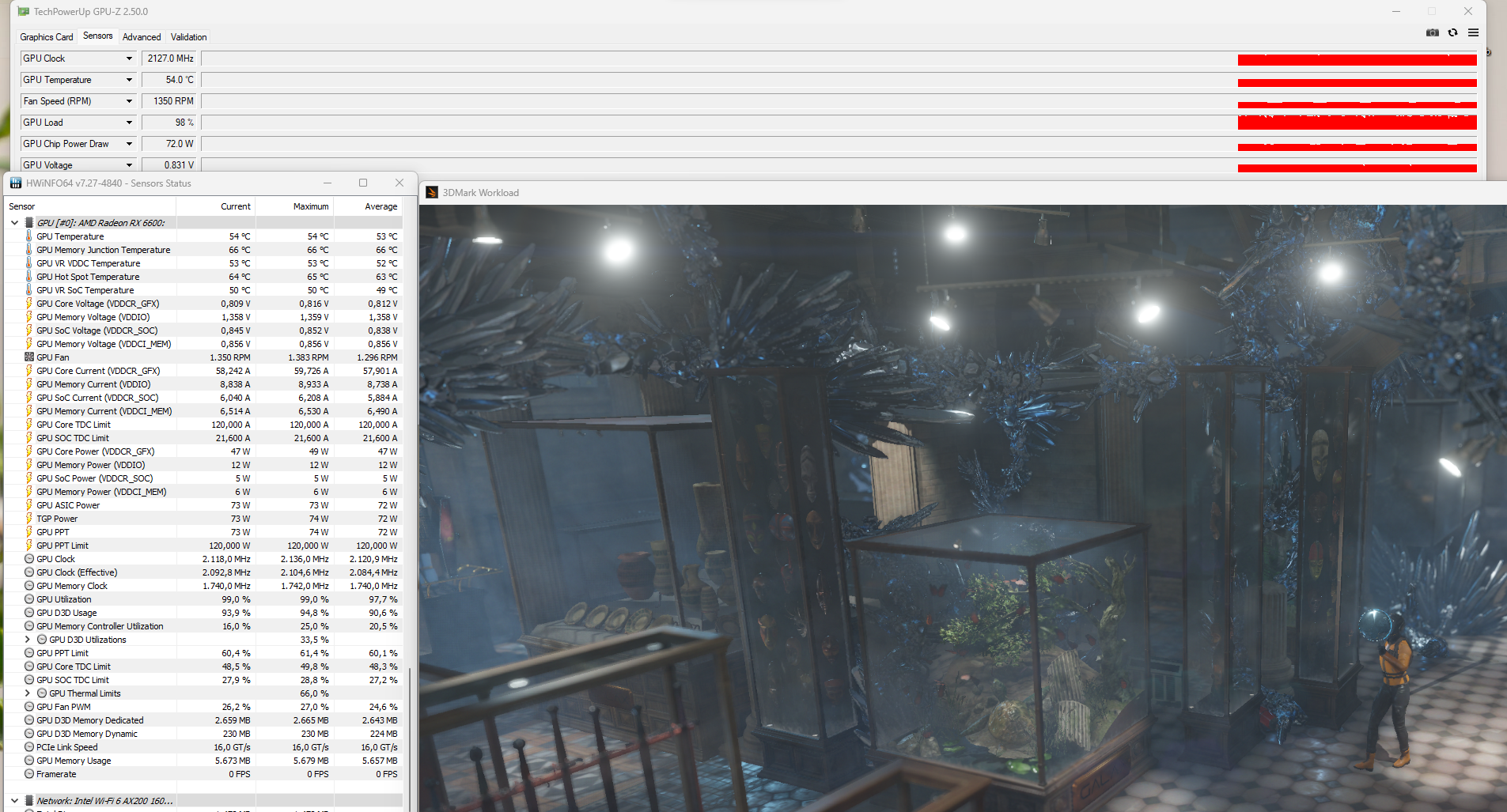Image resolution: width=1507 pixels, height=812 pixels.
Task: Open the Advanced tab
Action: point(142,37)
